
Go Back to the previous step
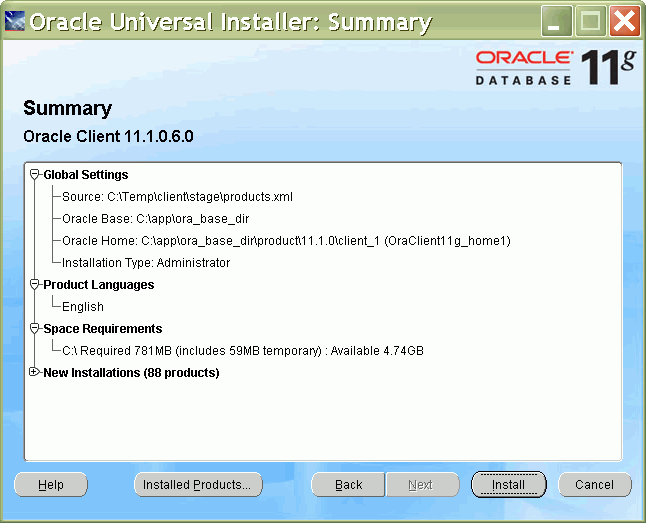(348, 485)
